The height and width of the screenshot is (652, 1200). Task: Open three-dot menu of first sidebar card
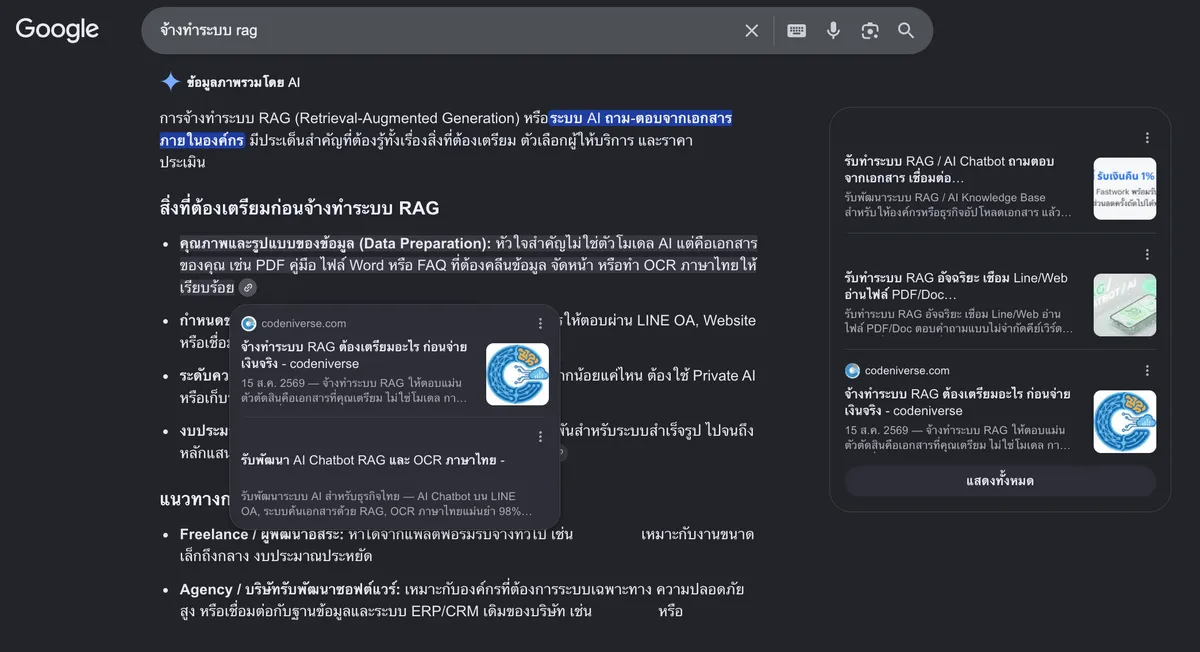(x=1147, y=138)
